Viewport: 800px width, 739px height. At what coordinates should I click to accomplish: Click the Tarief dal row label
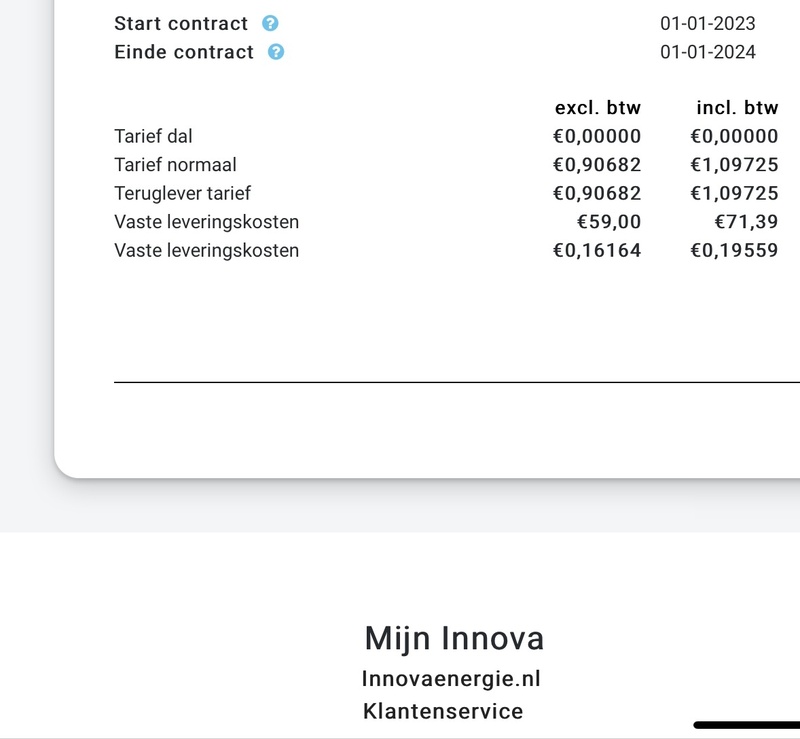[154, 137]
